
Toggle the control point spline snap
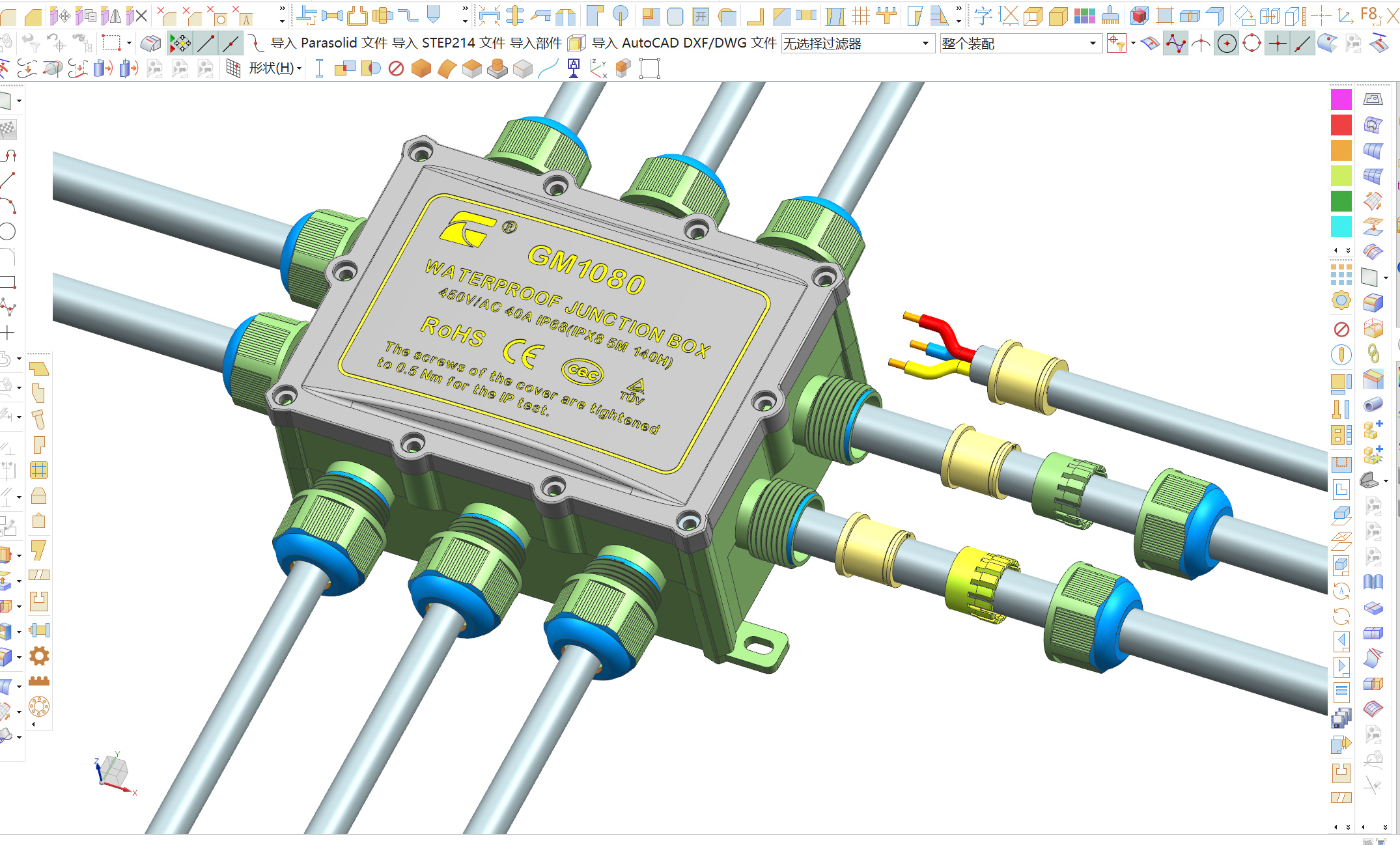(1175, 44)
